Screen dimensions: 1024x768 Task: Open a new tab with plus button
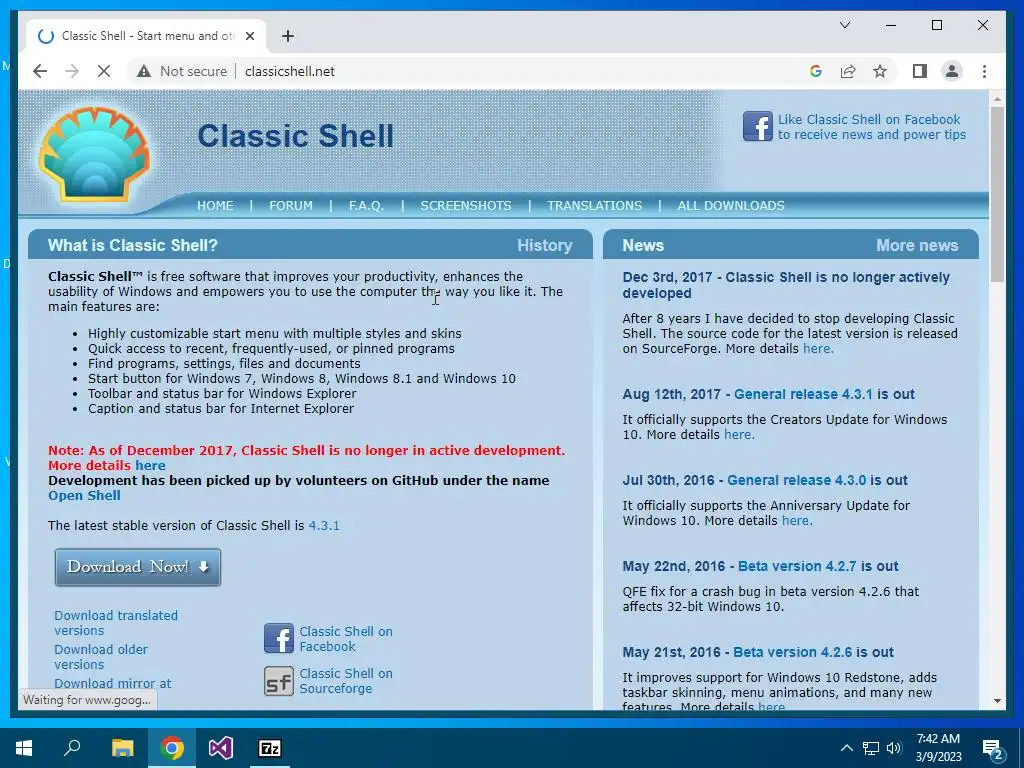pyautogui.click(x=288, y=36)
